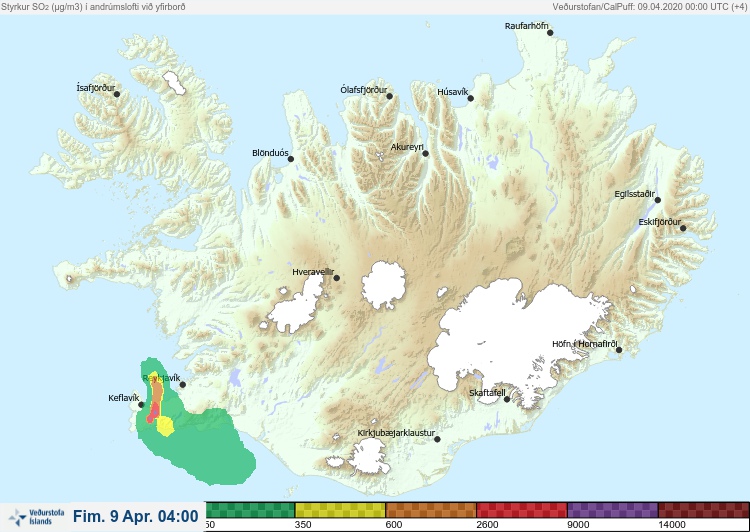Viewport: 750px width, 532px height.
Task: Select the Ólafsfjörður map dot
Action: pos(389,96)
